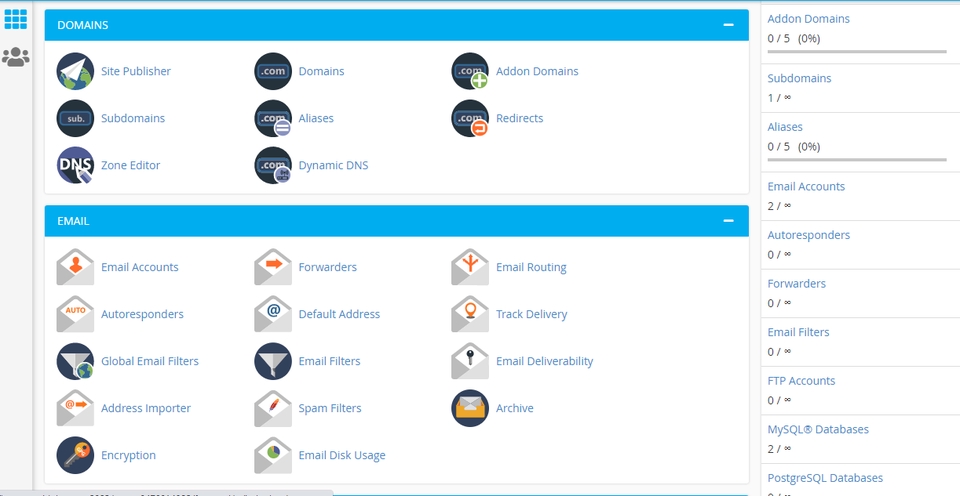The image size is (960, 496).
Task: Open the Archive link
Action: click(x=515, y=408)
